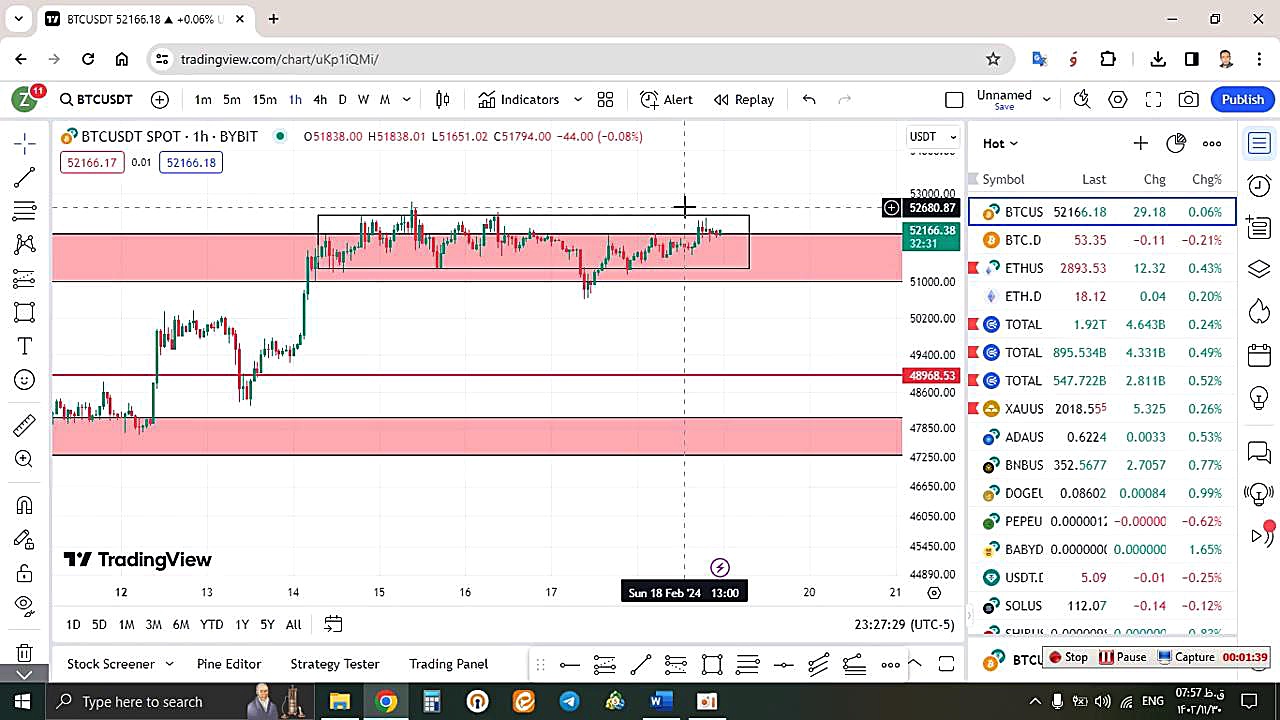Create an Alert

(x=667, y=99)
